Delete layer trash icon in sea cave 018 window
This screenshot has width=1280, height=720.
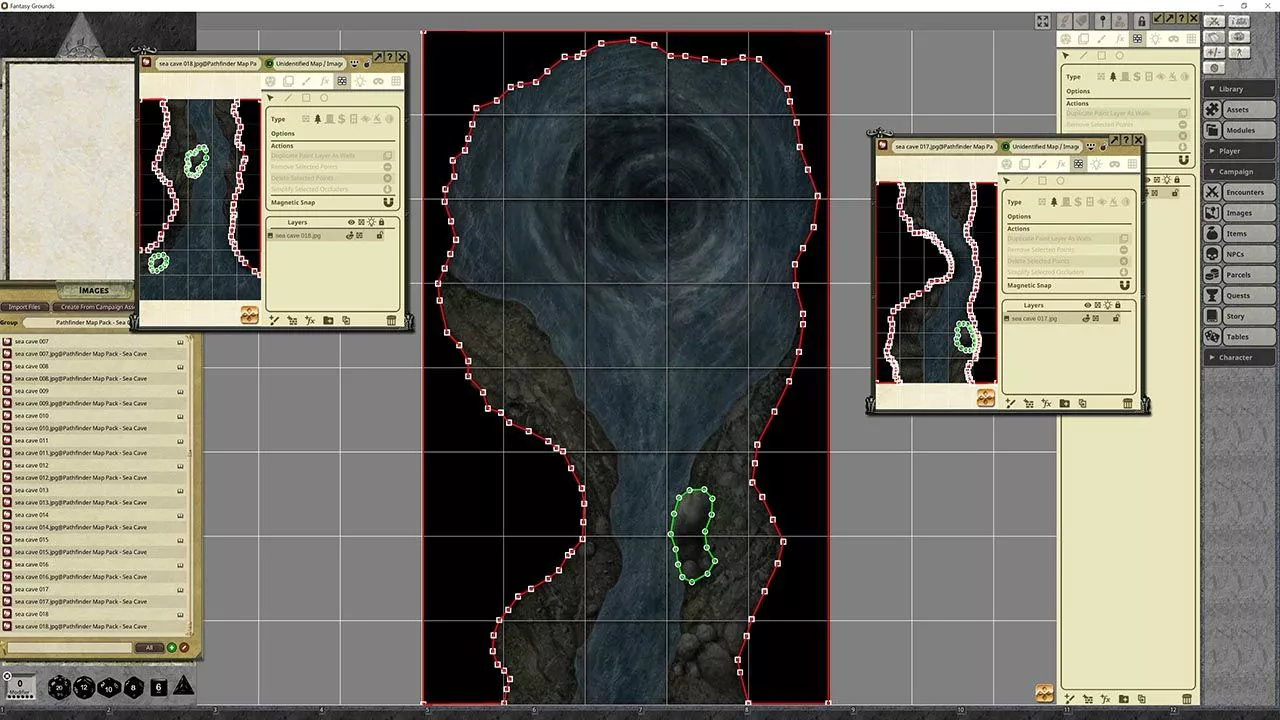pyautogui.click(x=391, y=320)
